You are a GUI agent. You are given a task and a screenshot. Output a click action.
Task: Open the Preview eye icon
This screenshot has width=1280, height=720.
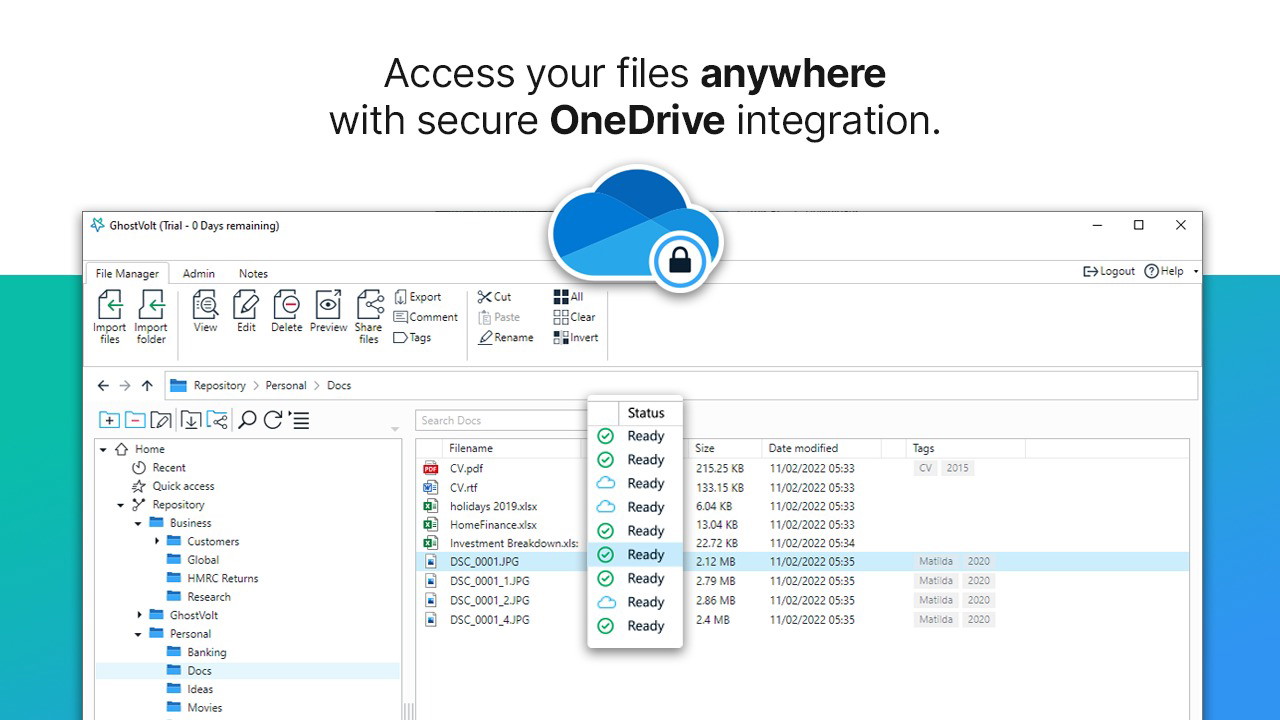[328, 304]
